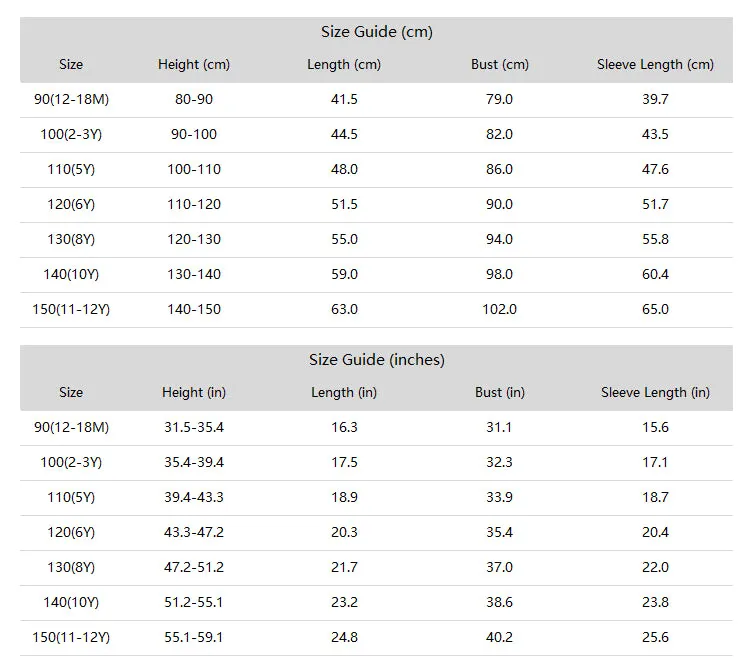Click the 150(11-12Y) size in inches table

tap(71, 637)
